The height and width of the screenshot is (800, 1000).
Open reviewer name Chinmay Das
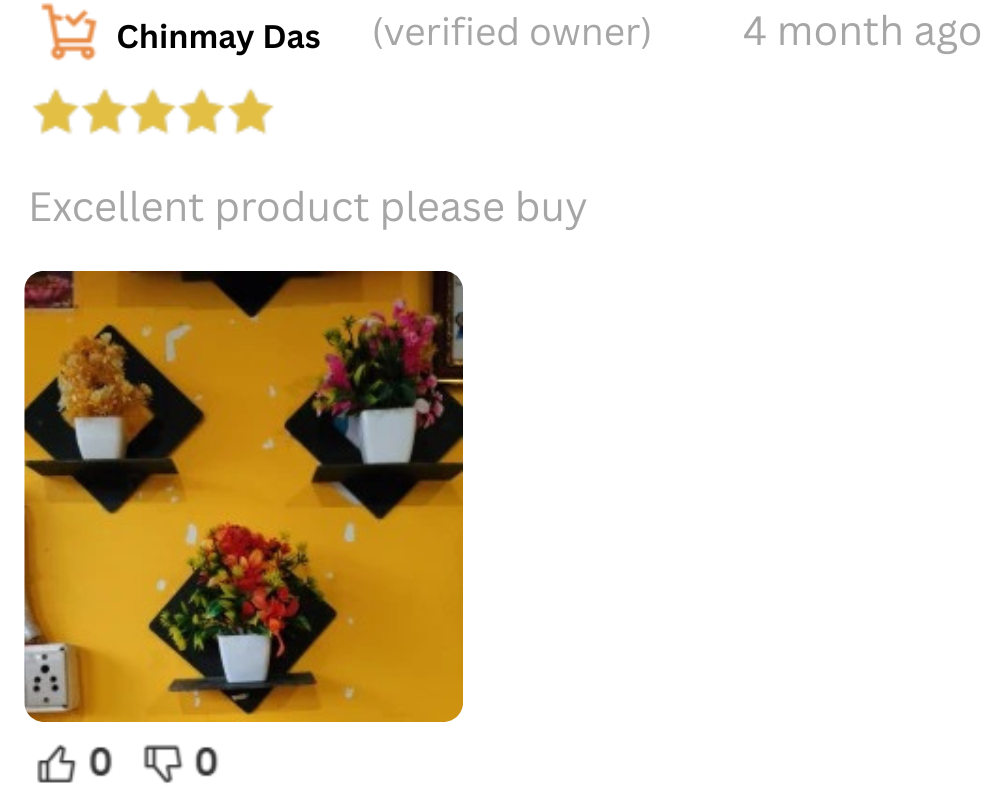(x=218, y=37)
